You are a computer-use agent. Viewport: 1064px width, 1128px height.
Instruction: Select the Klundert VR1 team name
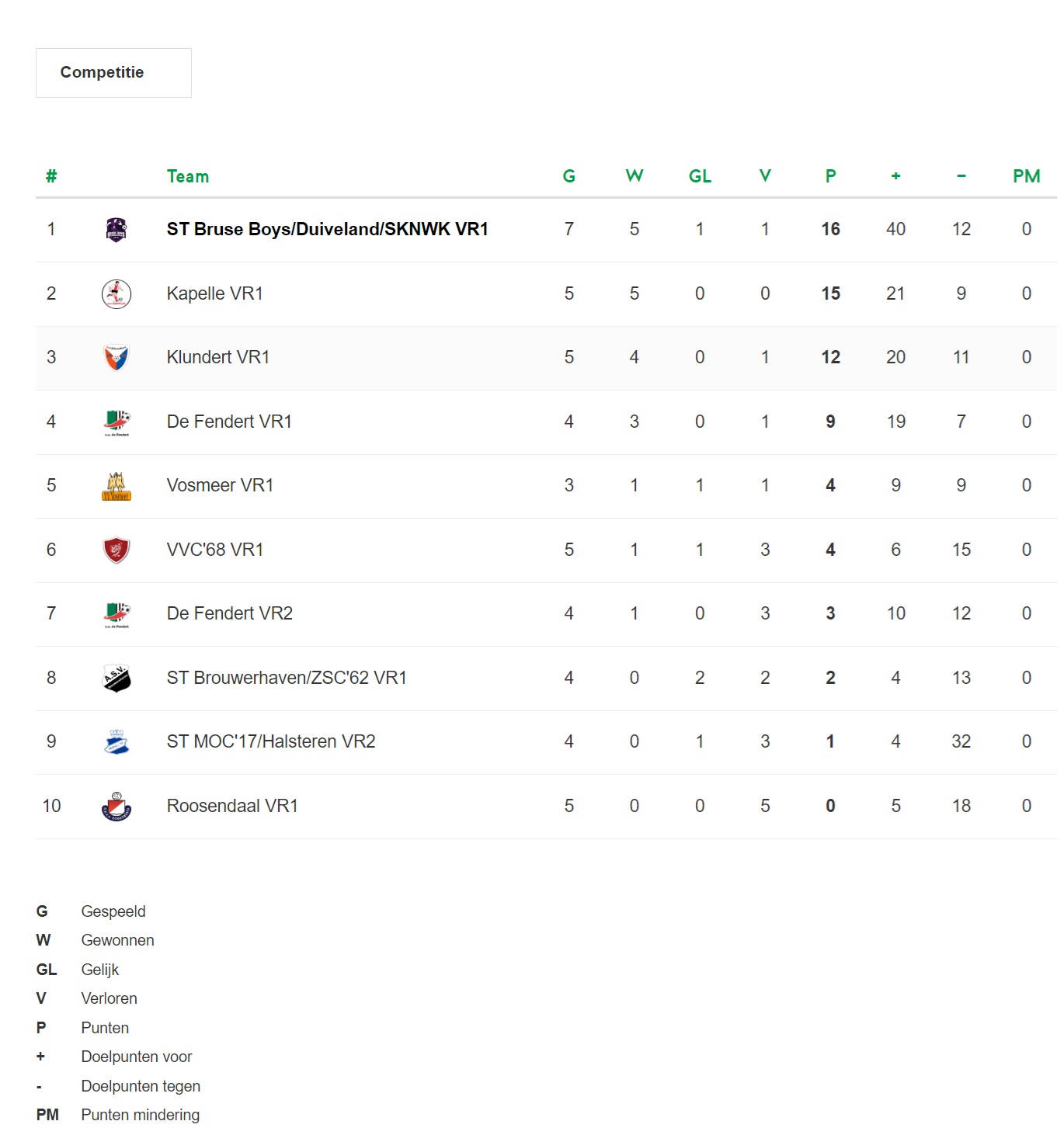217,357
